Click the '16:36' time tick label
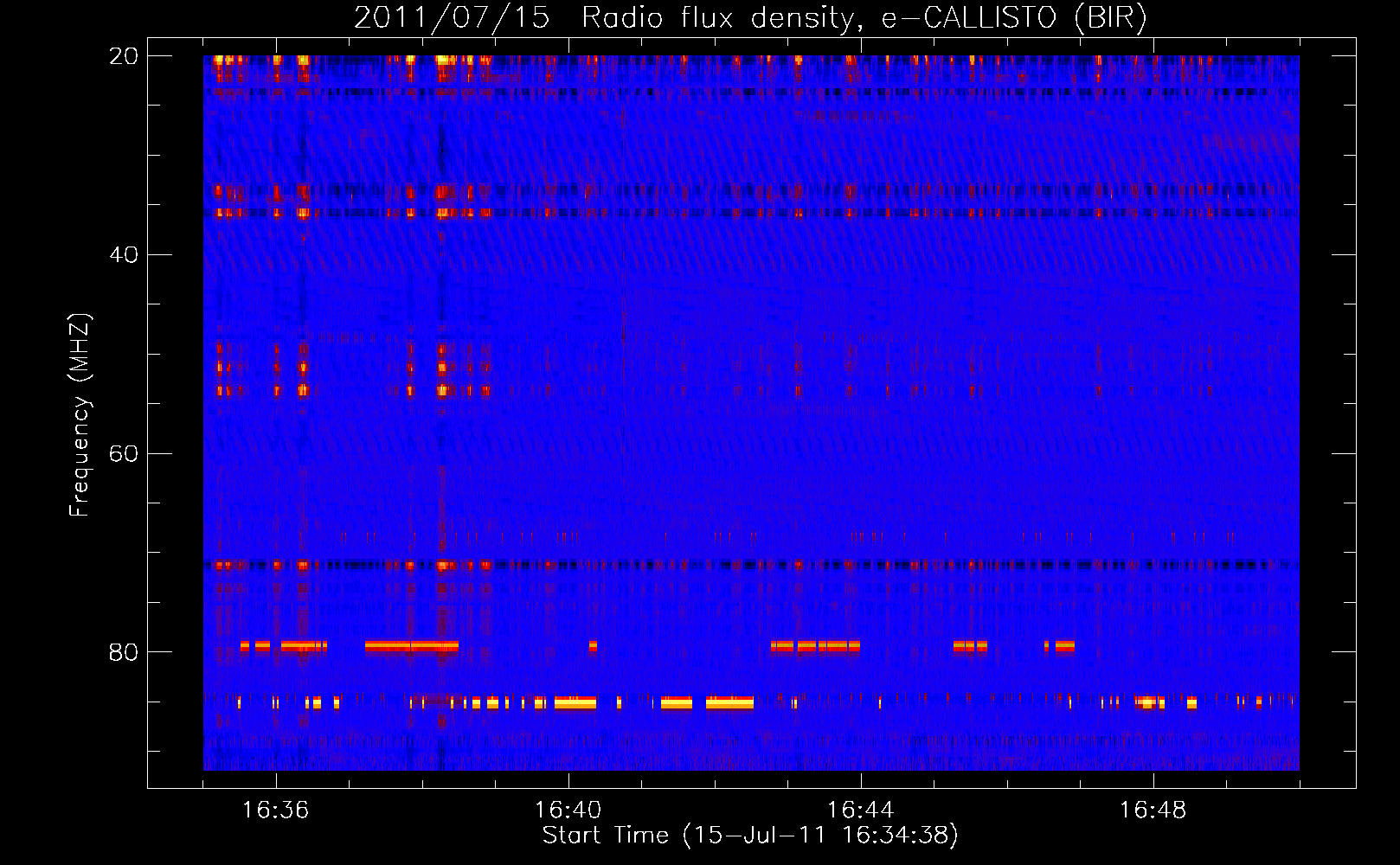 click(275, 810)
